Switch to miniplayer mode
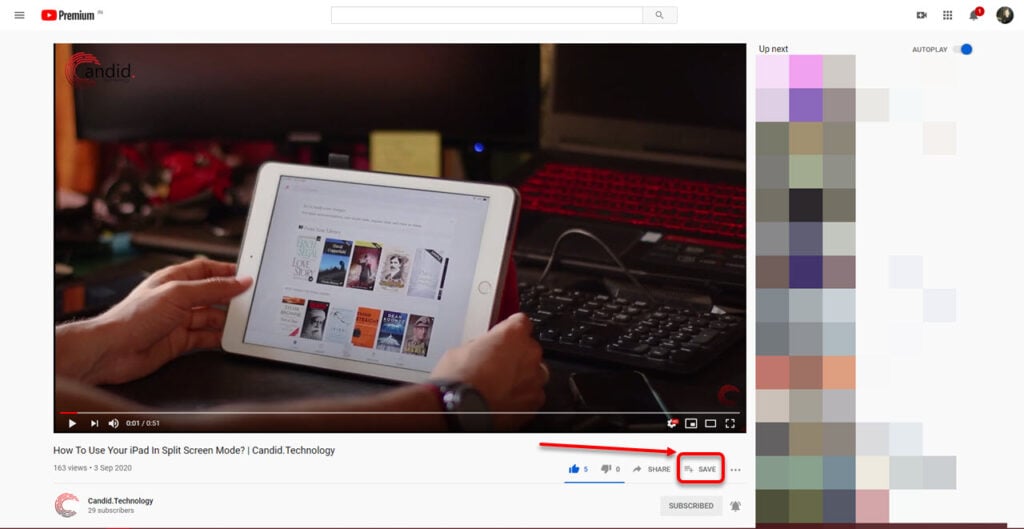 pyautogui.click(x=691, y=423)
